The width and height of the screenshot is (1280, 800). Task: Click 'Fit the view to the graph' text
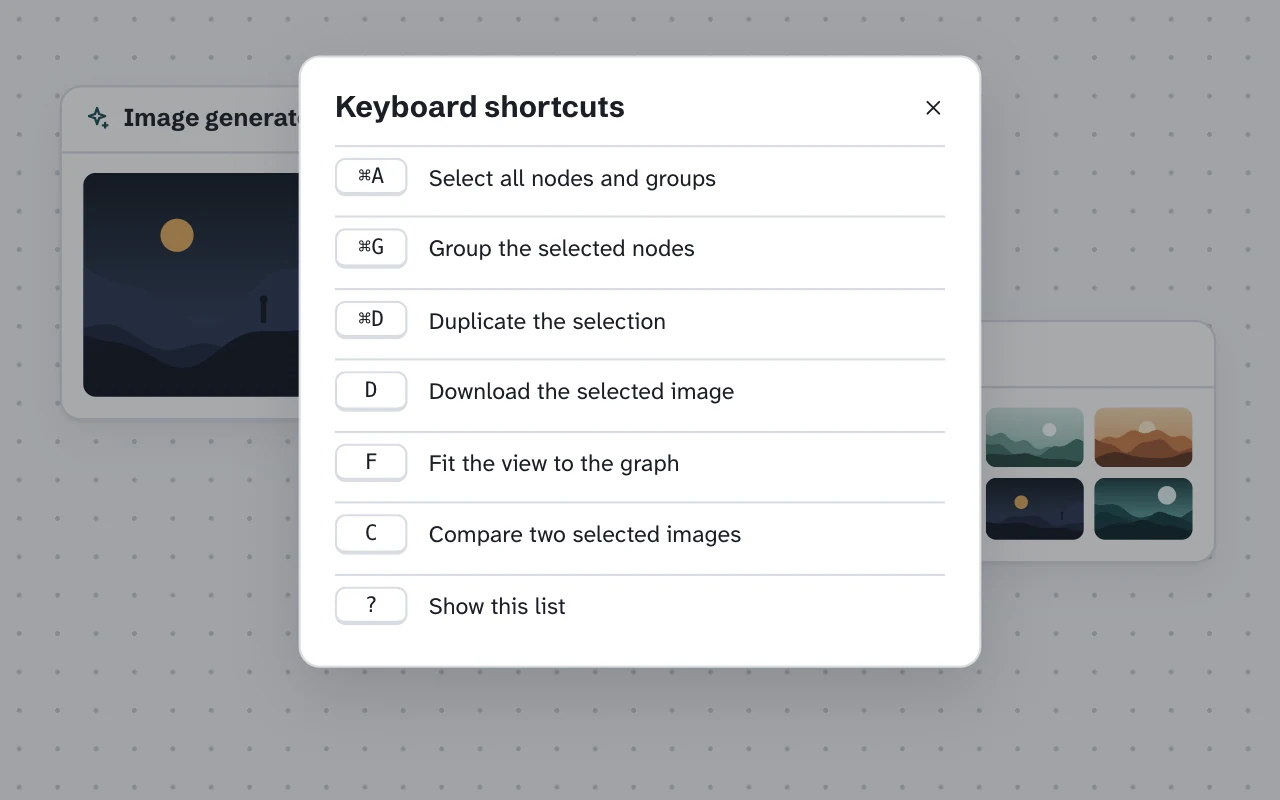(x=554, y=463)
